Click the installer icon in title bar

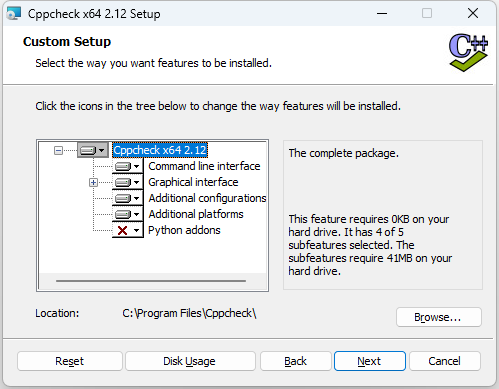click(x=14, y=14)
